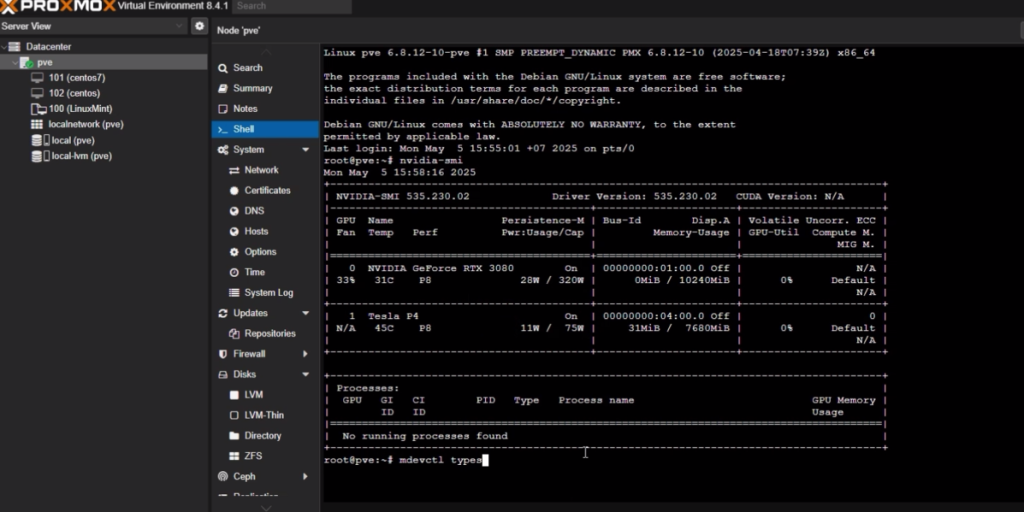Open the Updates section

(250, 313)
